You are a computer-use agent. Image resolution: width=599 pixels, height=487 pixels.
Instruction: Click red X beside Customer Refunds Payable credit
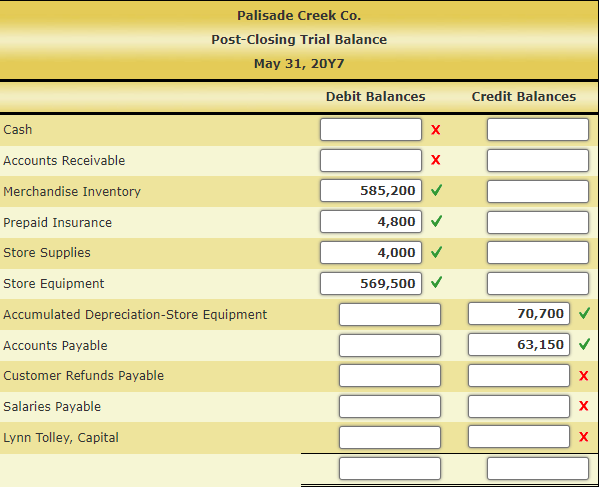584,375
